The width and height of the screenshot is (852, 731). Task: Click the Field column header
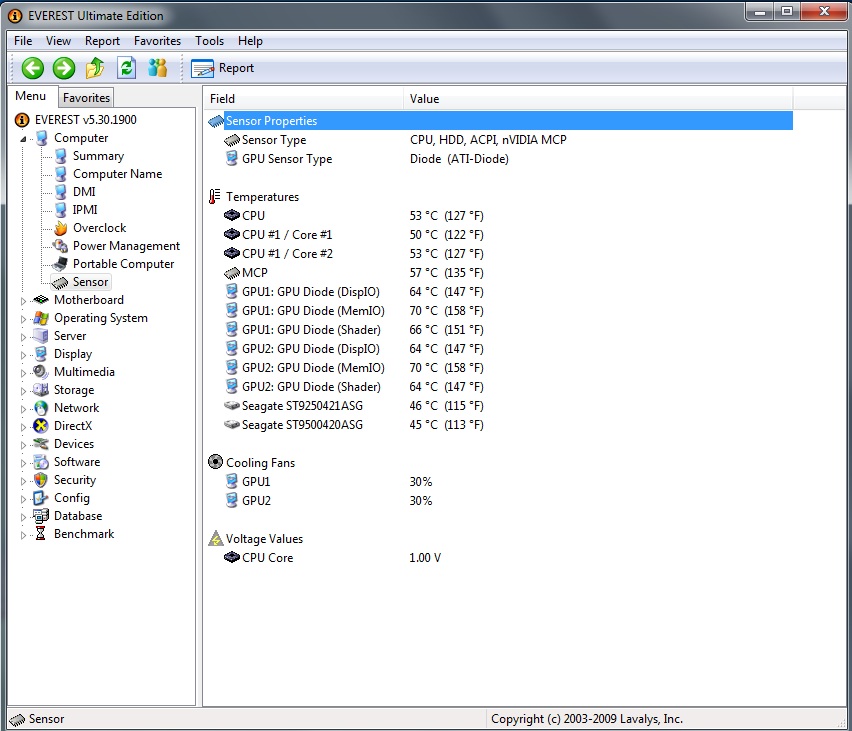coord(304,98)
